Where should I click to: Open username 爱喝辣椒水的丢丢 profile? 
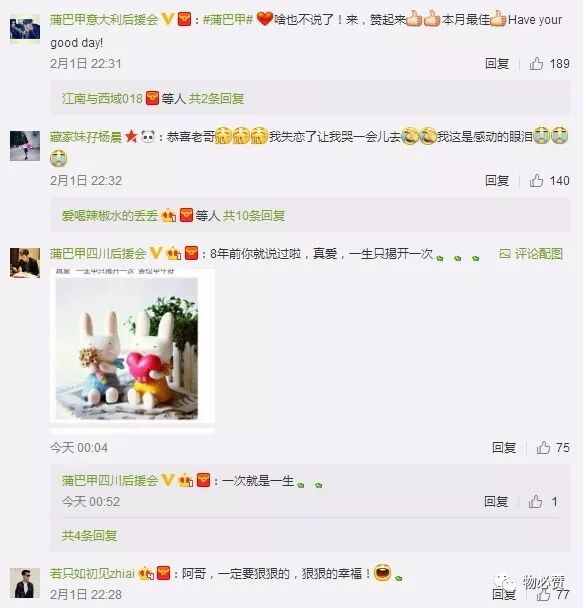point(110,215)
